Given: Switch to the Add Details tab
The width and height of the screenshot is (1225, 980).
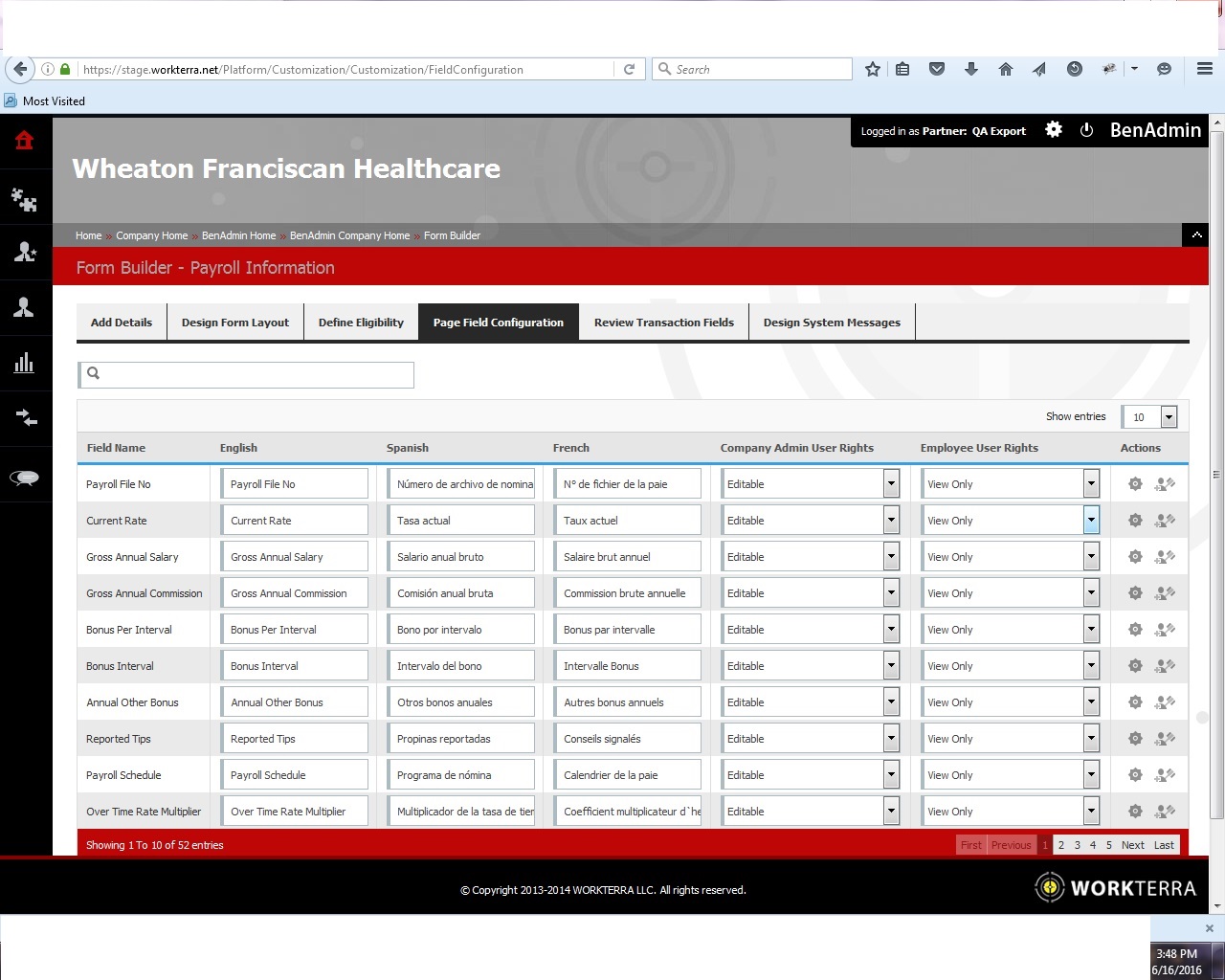Looking at the screenshot, I should [x=122, y=323].
